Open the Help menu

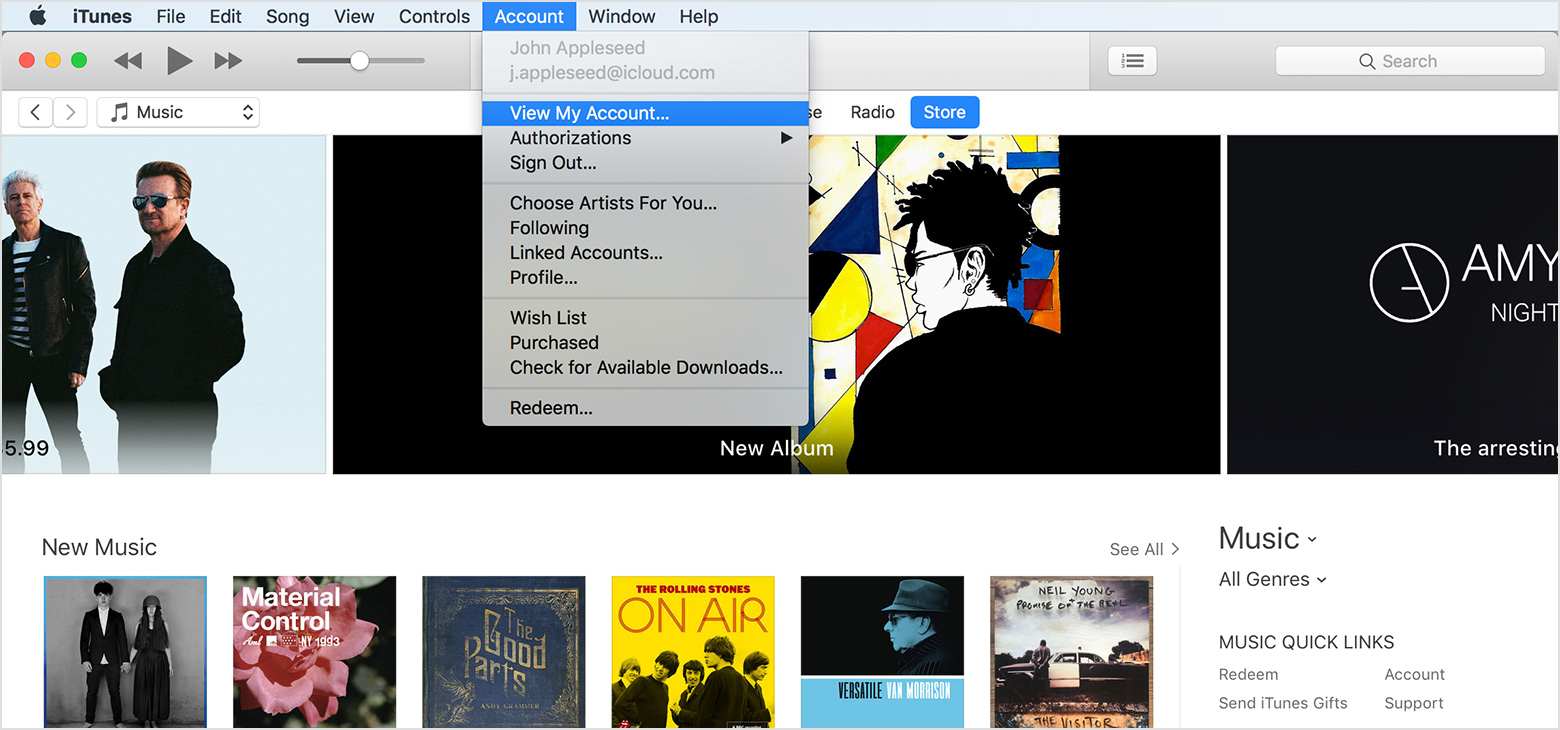[699, 16]
